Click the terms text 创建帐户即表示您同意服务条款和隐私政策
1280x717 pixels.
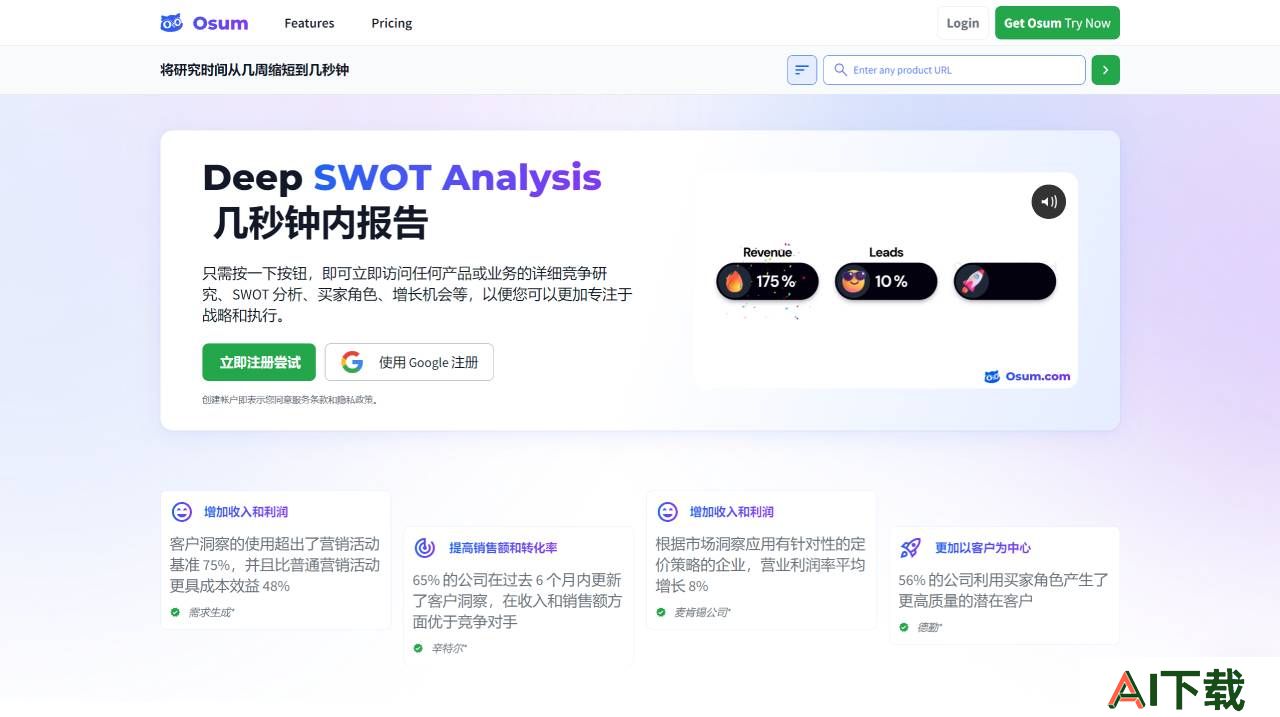point(290,400)
